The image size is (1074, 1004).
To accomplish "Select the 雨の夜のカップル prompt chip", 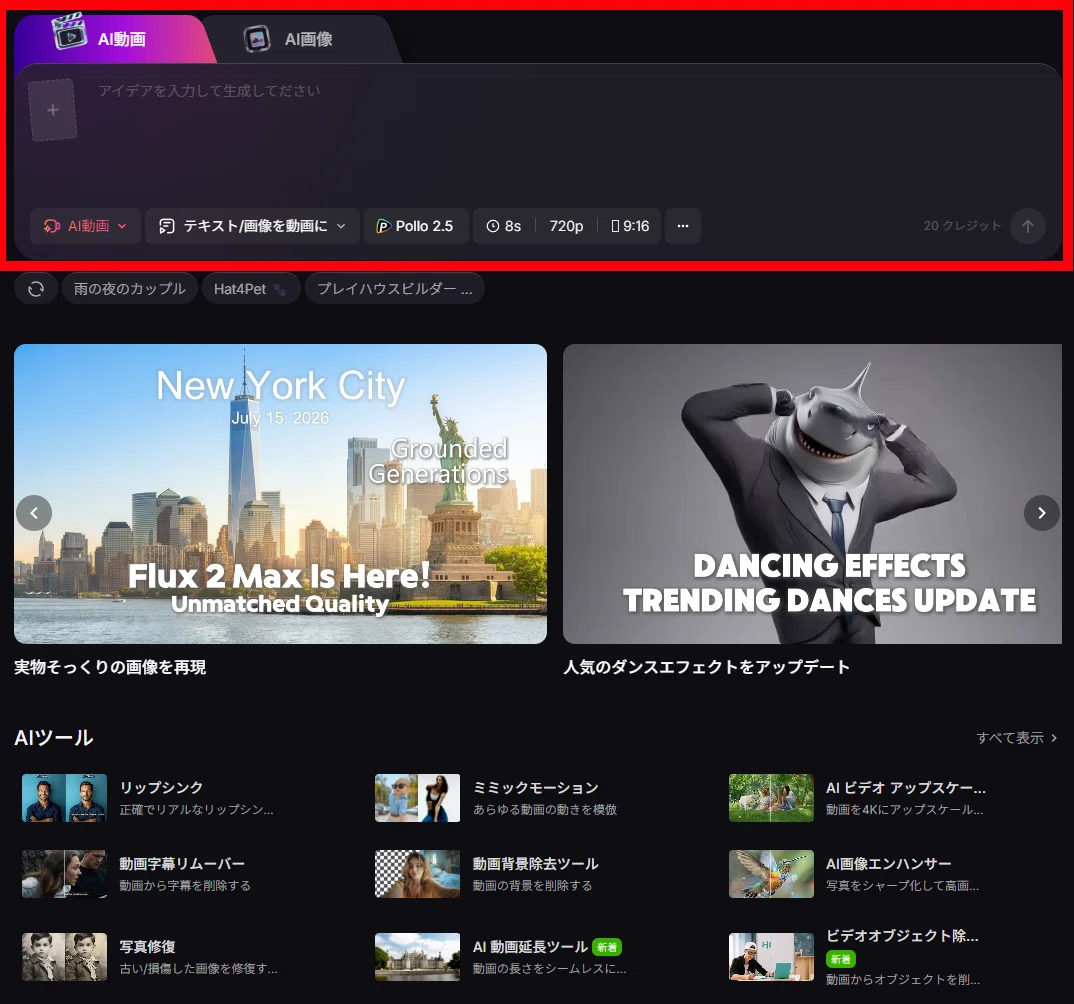I will coord(130,289).
